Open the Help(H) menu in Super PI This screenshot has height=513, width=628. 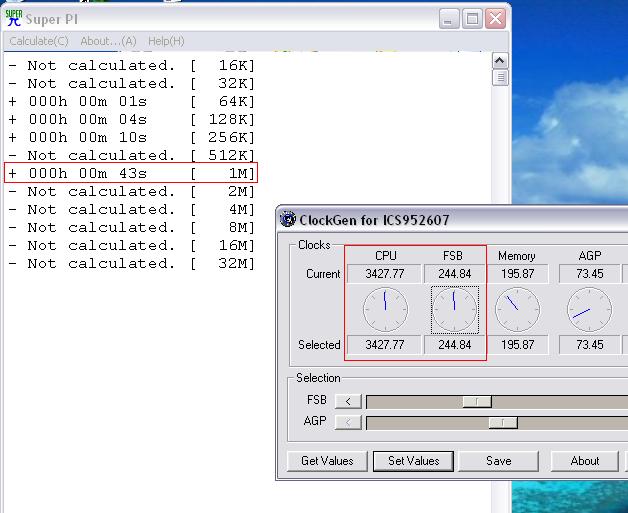point(166,41)
